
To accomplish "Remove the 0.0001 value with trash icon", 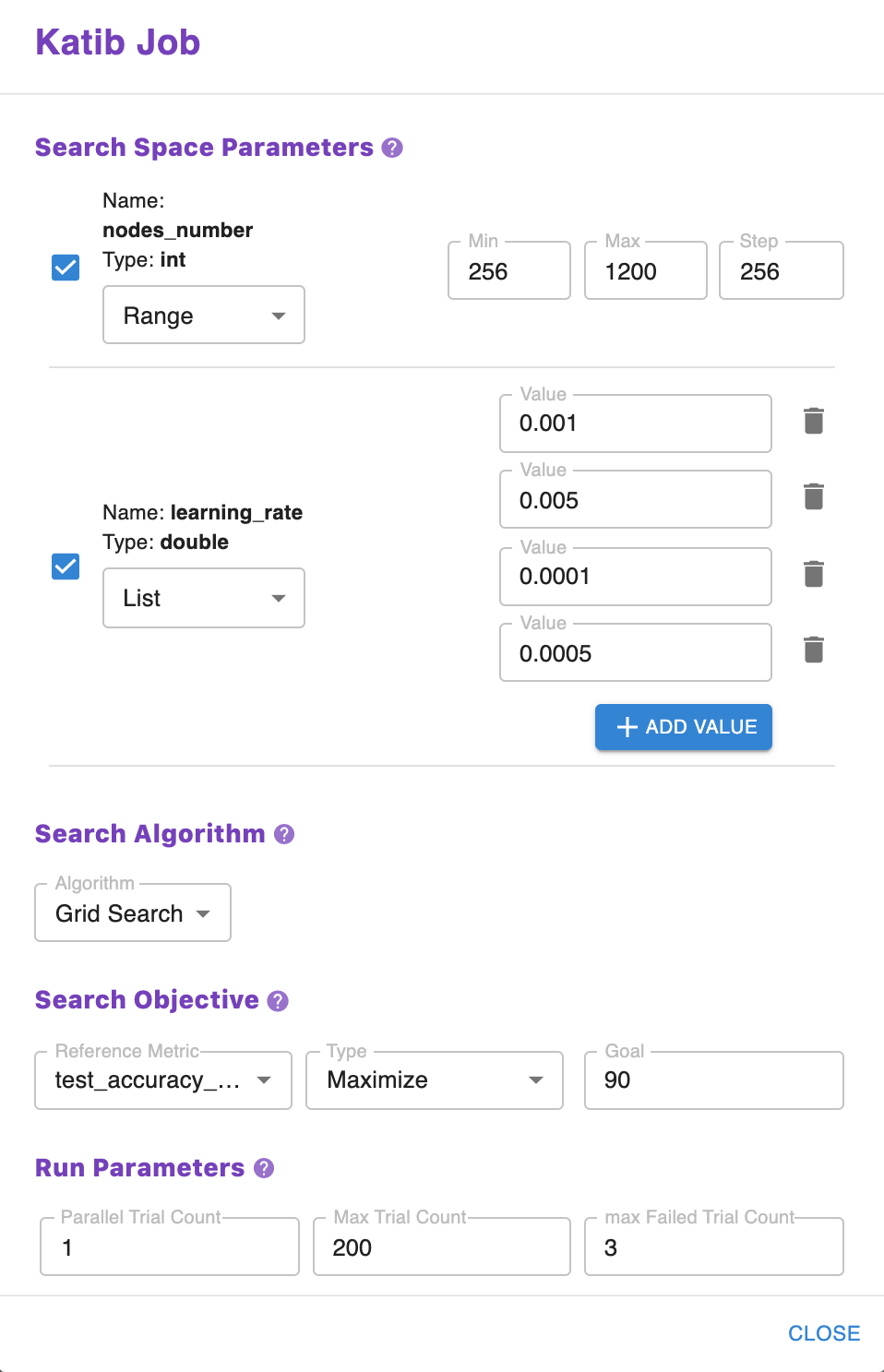I will click(813, 574).
